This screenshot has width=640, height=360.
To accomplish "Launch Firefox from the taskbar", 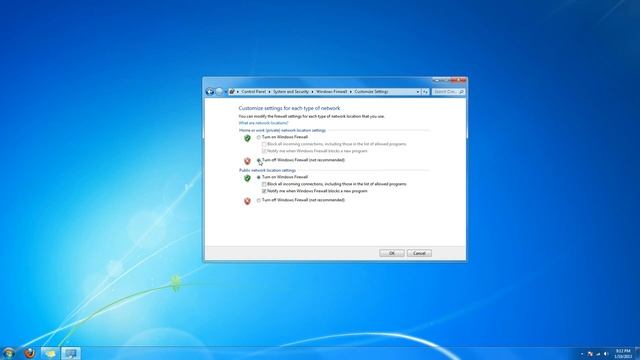I will tap(29, 353).
